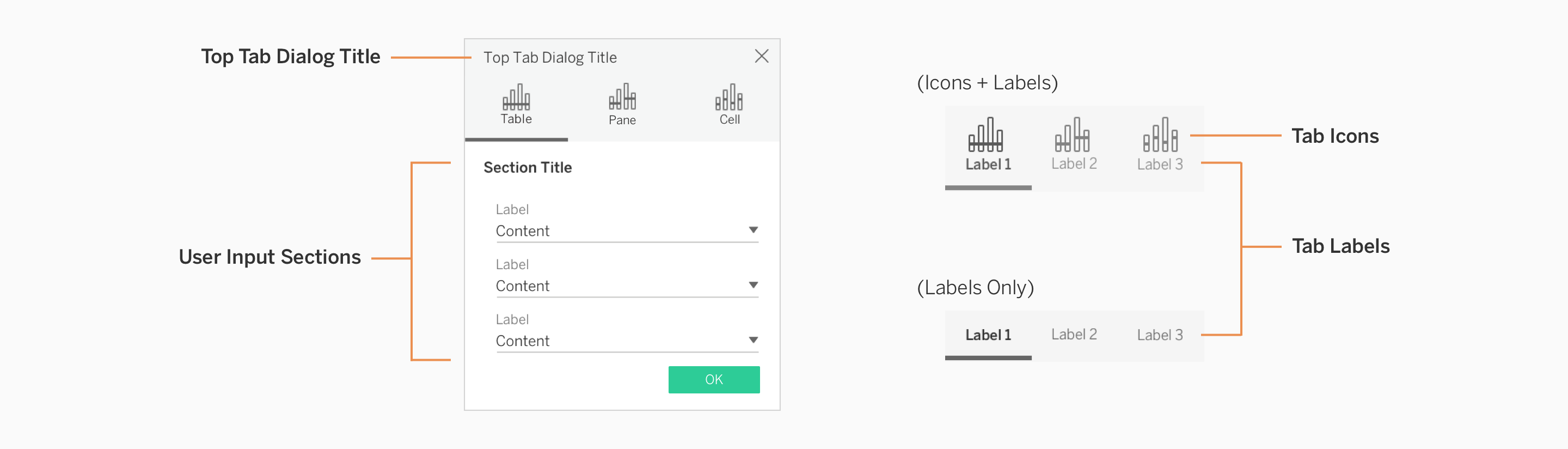Click the Pane bar chart icon
This screenshot has width=1568, height=449.
tap(622, 98)
